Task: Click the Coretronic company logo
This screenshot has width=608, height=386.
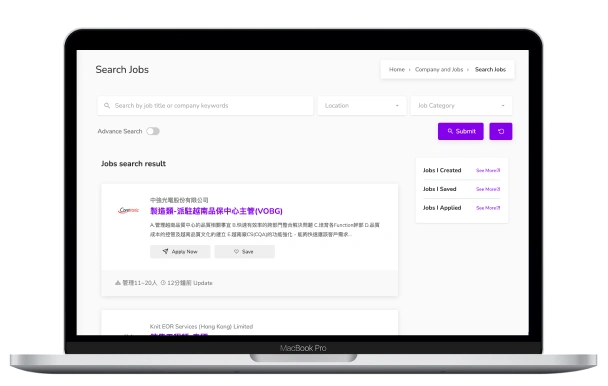Action: point(129,210)
